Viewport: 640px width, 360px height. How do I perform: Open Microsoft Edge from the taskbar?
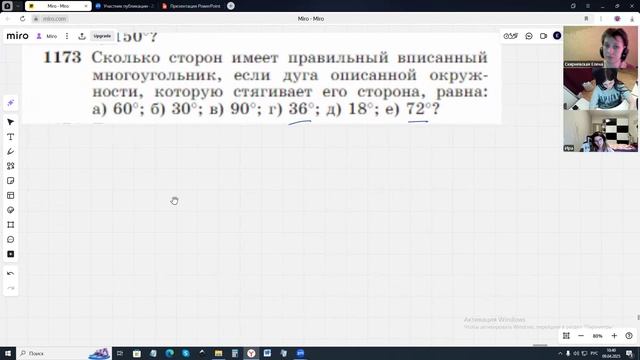tap(169, 353)
